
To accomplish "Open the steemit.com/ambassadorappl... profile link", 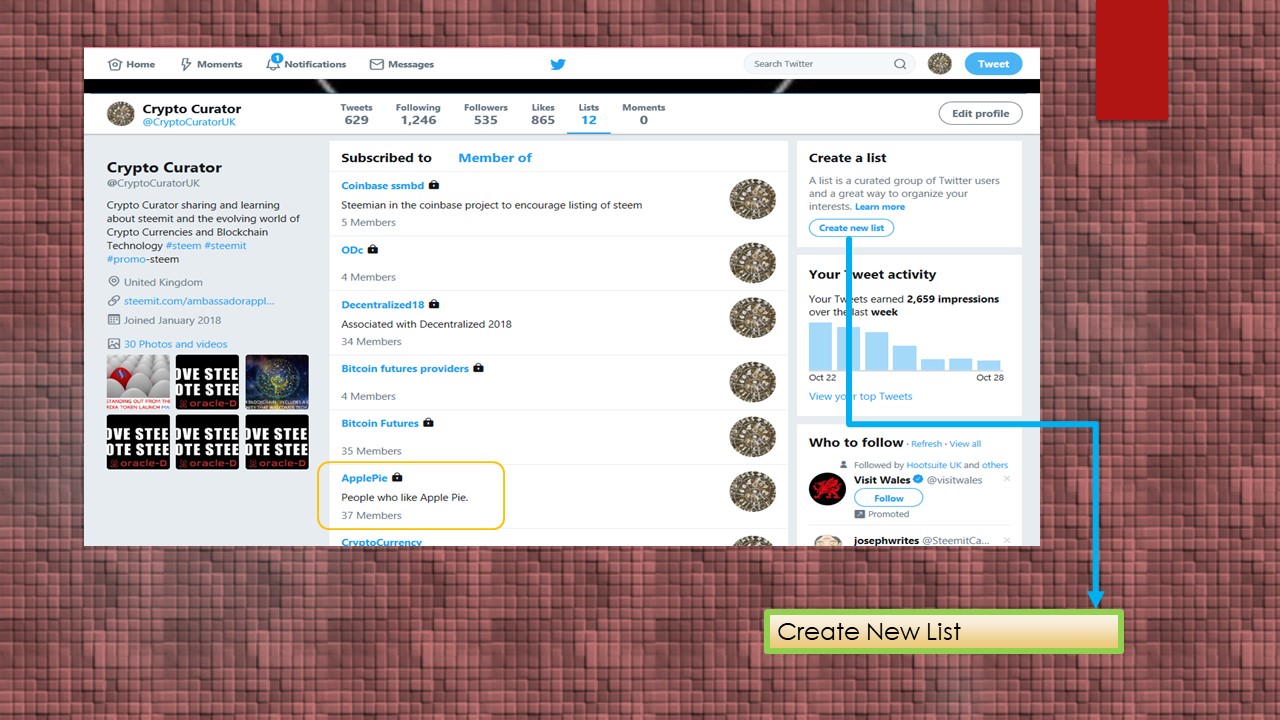I will pos(199,301).
